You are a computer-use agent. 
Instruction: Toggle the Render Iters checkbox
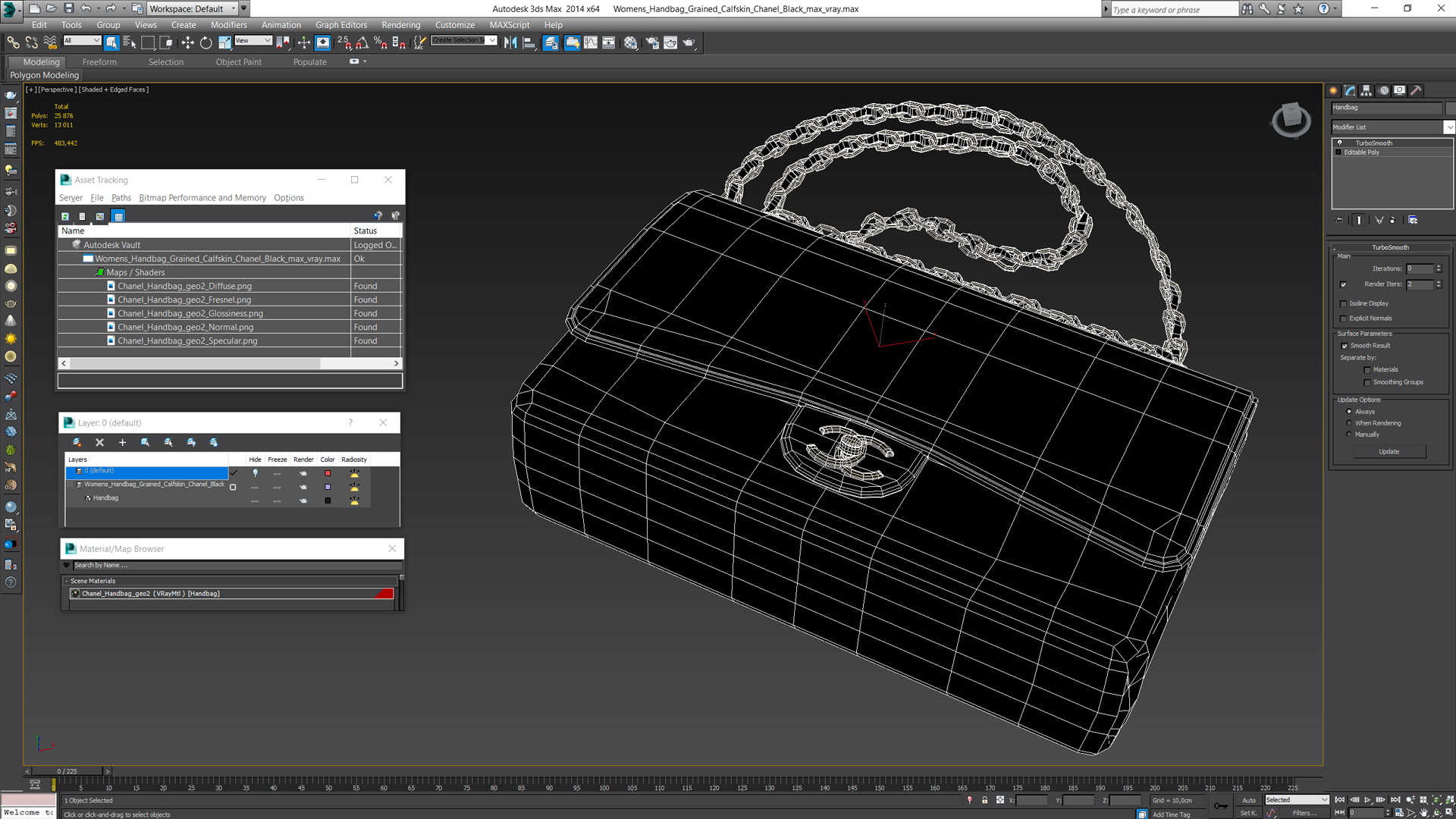pyautogui.click(x=1344, y=284)
